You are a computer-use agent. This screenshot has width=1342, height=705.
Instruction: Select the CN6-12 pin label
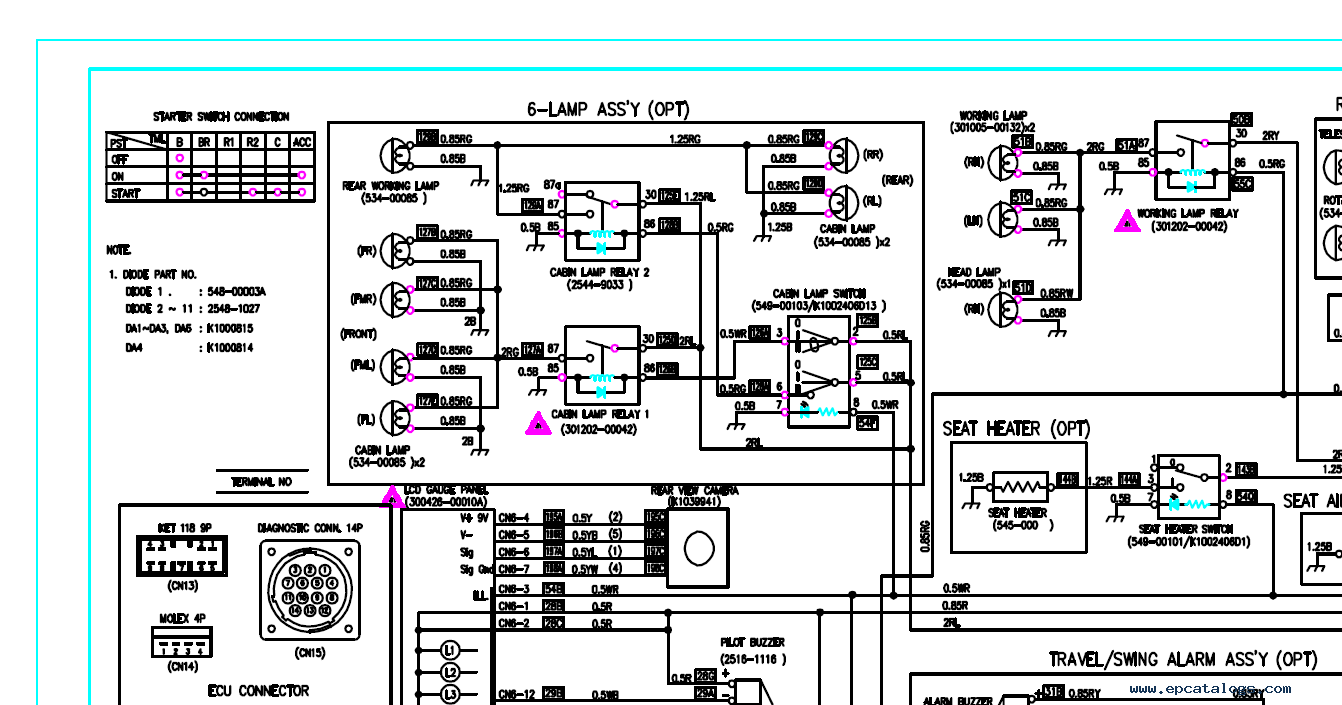pos(516,694)
